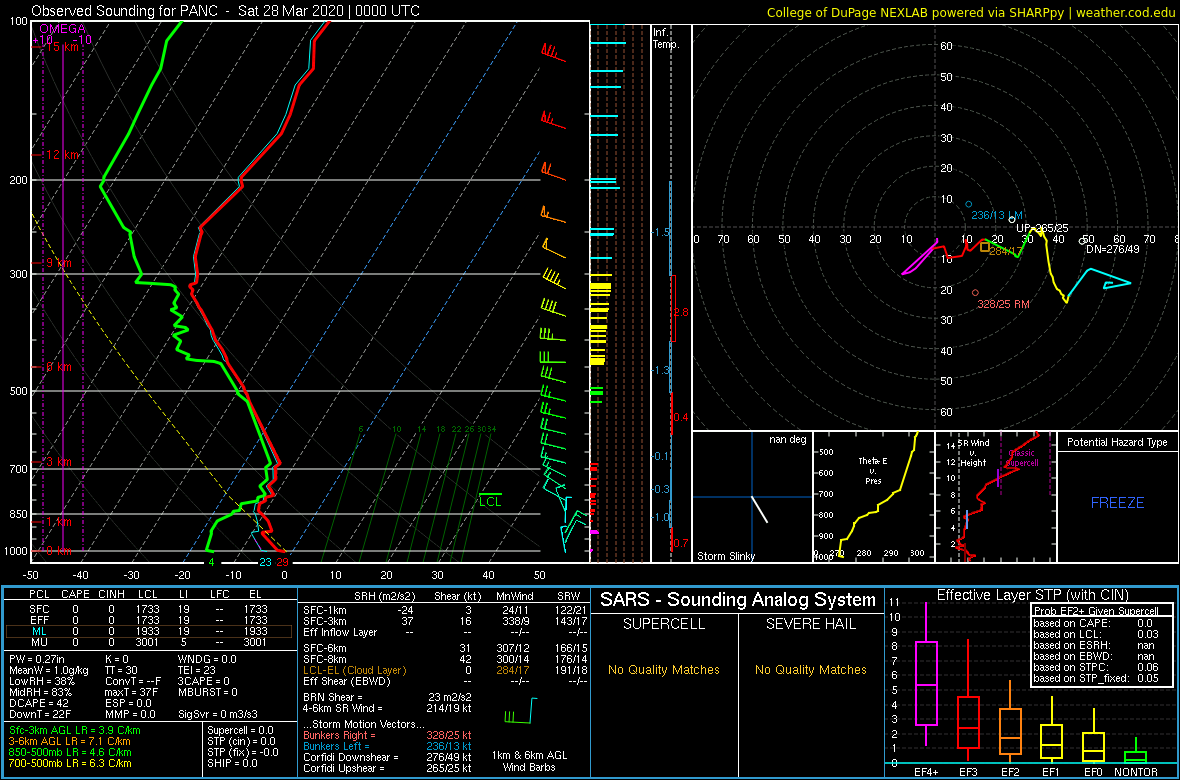Click the 'Corfidi Downshear = 276/49 kt' line
Screen dimensions: 1180x780
click(x=387, y=757)
